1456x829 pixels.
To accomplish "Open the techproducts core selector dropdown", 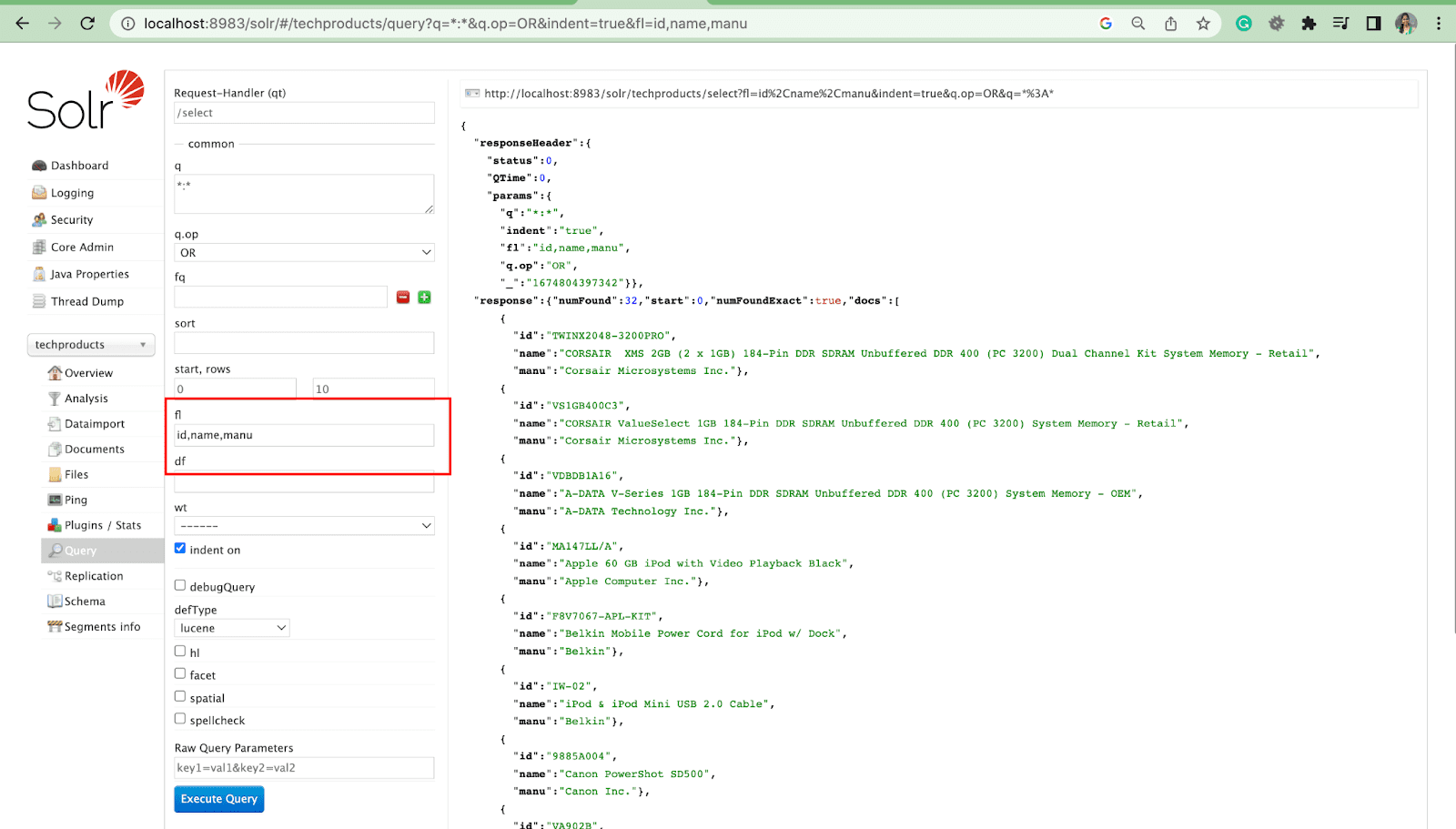I will tap(90, 345).
